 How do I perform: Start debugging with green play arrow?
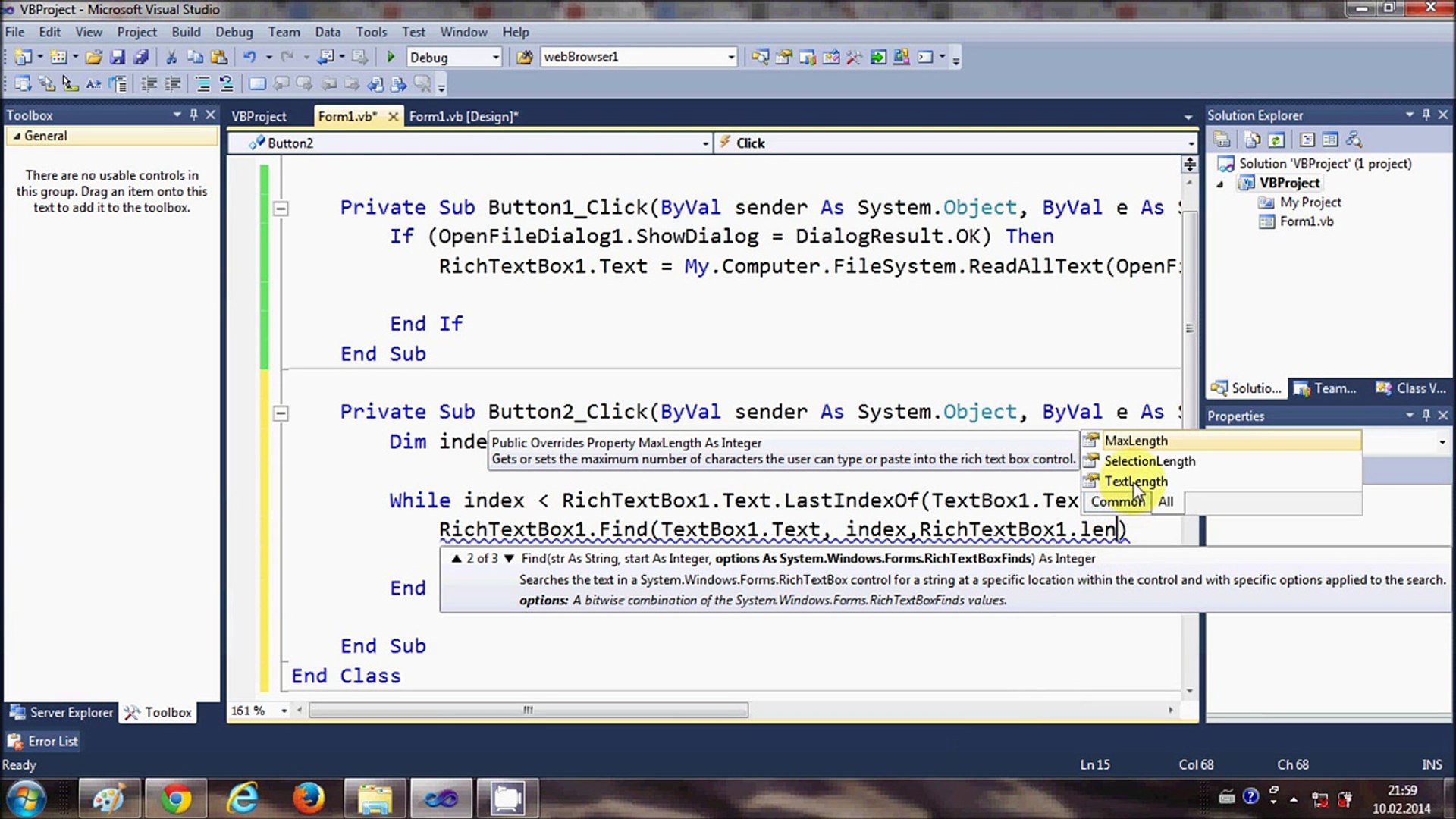(391, 57)
